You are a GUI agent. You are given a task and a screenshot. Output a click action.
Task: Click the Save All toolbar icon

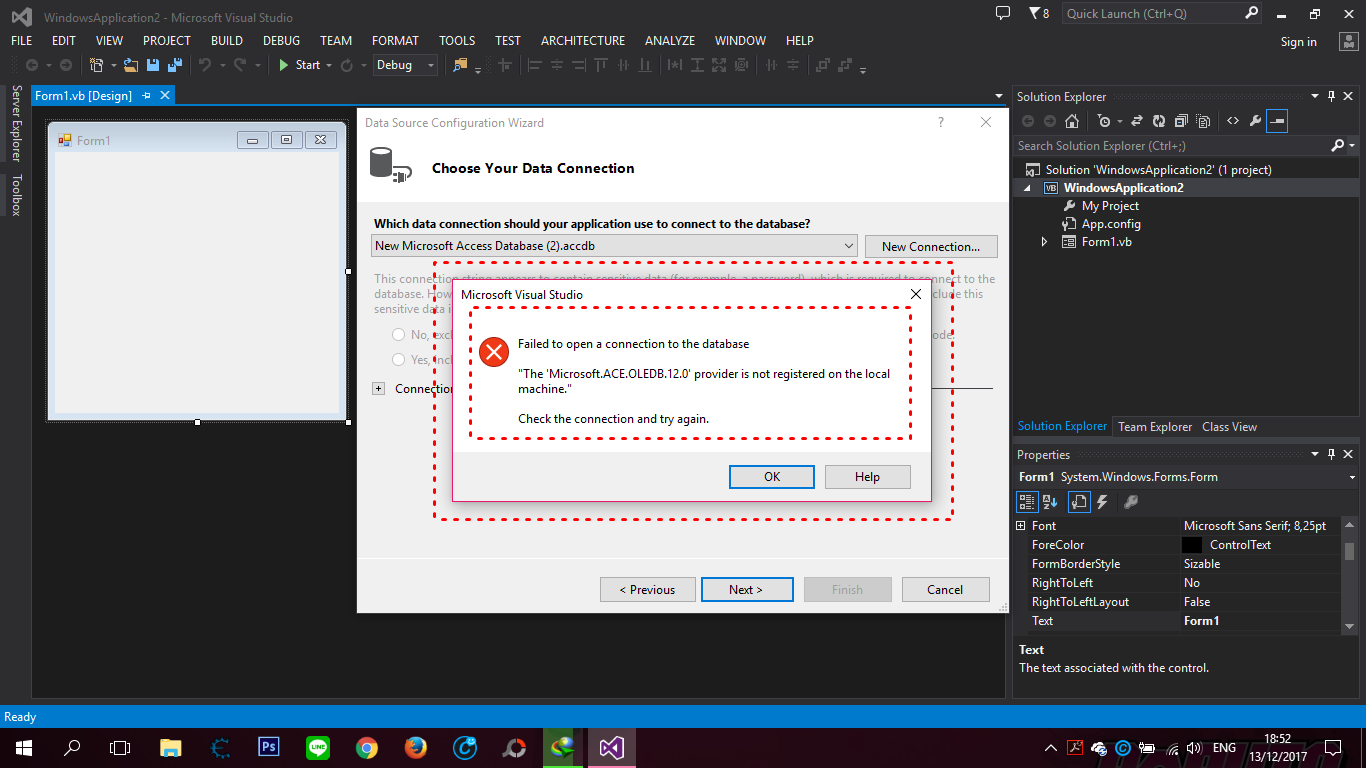(x=174, y=65)
